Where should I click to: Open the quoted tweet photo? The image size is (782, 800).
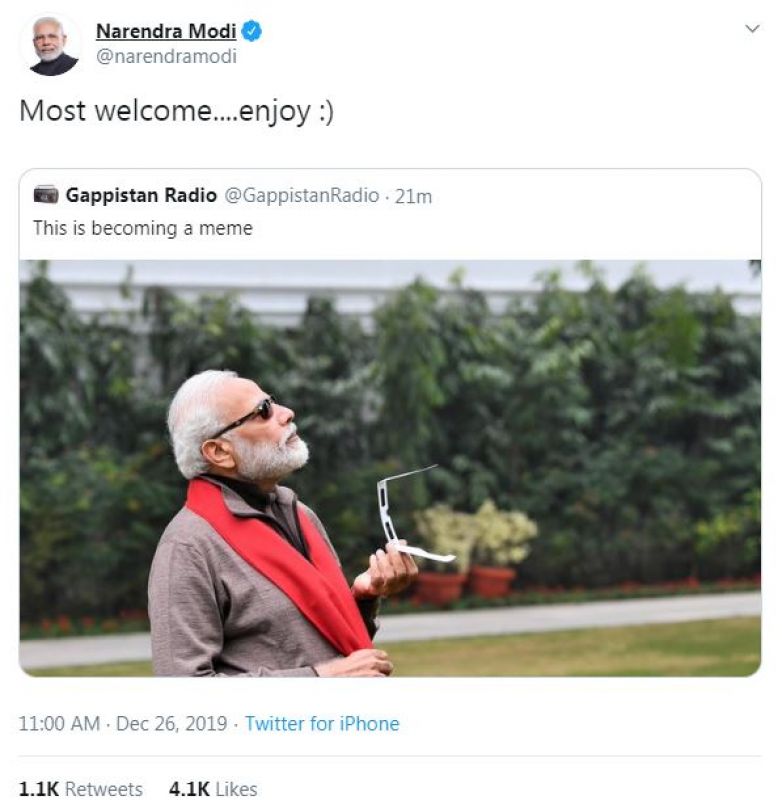click(560, 400)
